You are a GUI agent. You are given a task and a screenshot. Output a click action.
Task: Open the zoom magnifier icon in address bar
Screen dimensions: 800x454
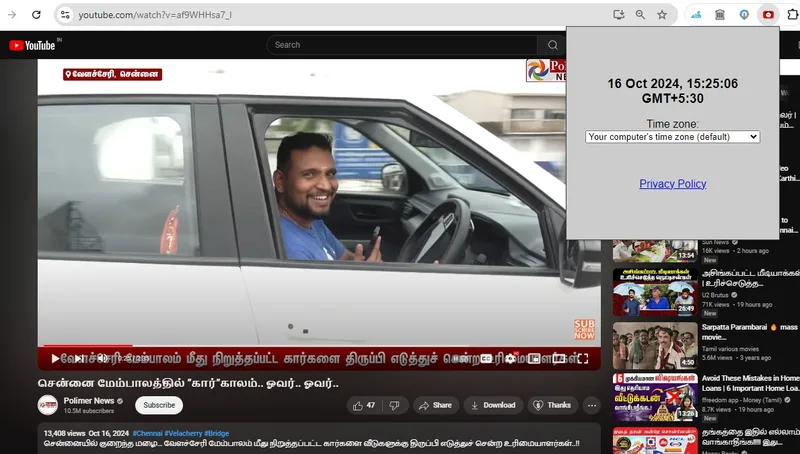pyautogui.click(x=640, y=15)
